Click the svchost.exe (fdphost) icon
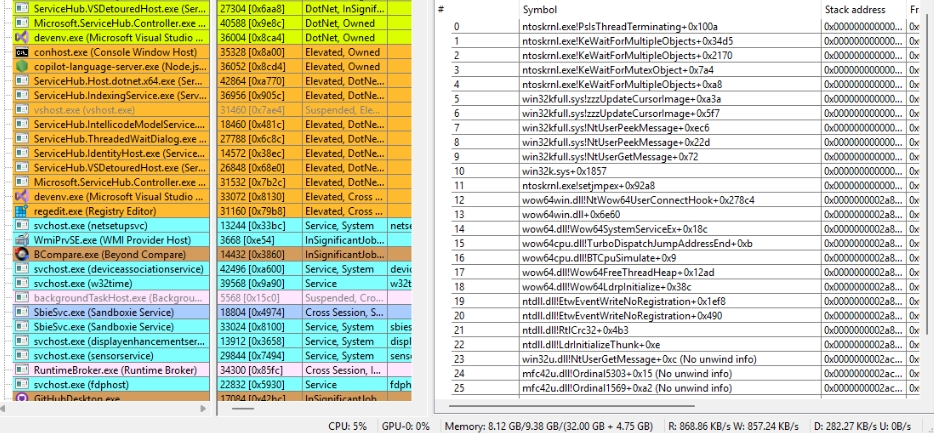934x433 pixels. [22, 385]
